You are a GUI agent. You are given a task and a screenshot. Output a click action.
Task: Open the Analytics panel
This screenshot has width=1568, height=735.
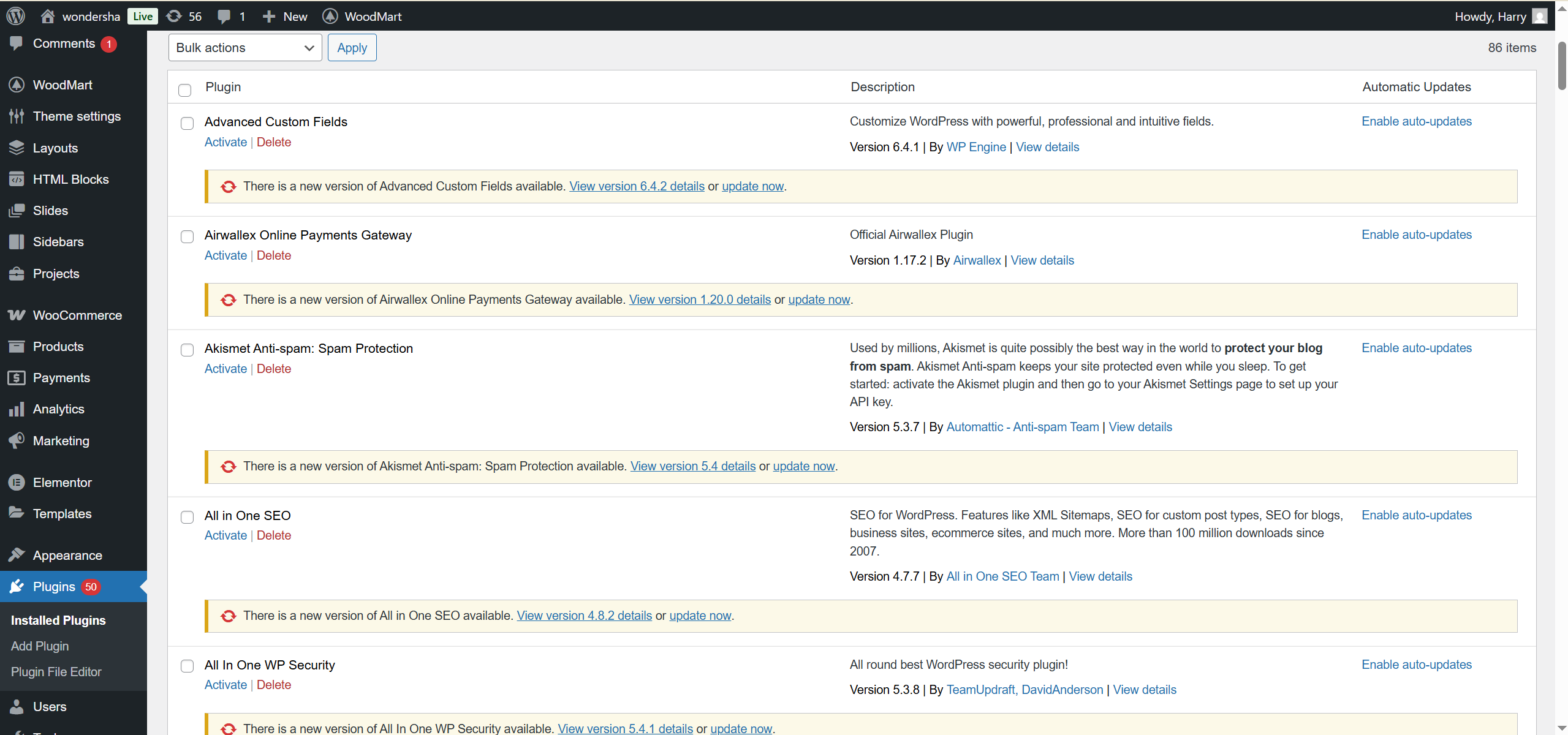[58, 409]
